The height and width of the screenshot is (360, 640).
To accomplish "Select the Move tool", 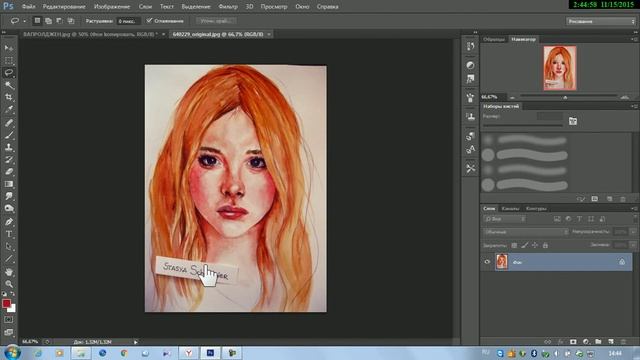I will (9, 48).
